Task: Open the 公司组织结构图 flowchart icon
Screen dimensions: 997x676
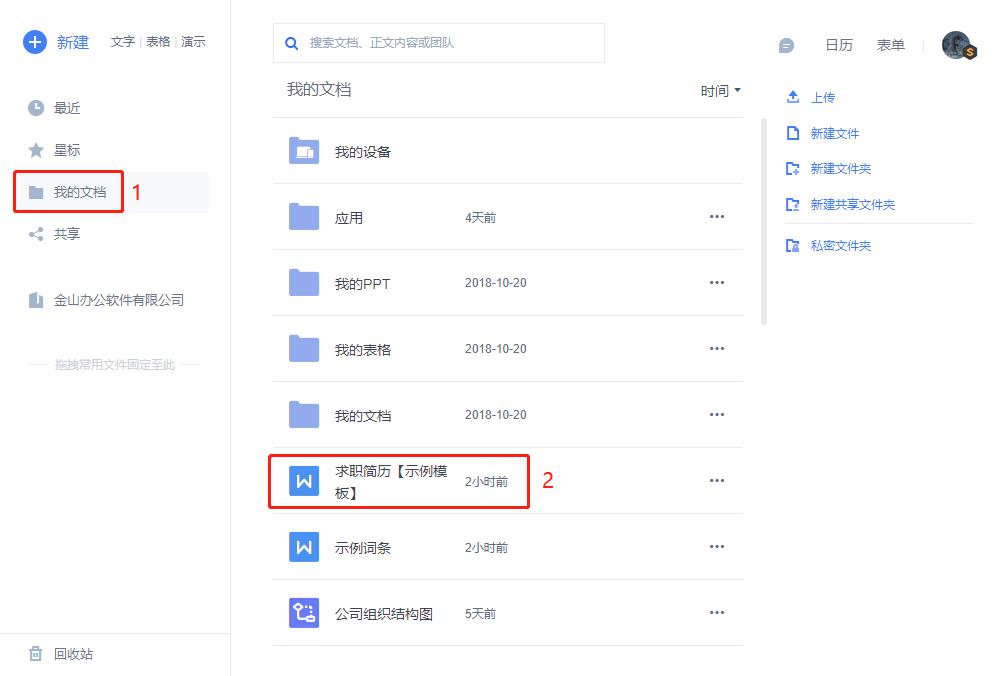Action: click(x=303, y=613)
